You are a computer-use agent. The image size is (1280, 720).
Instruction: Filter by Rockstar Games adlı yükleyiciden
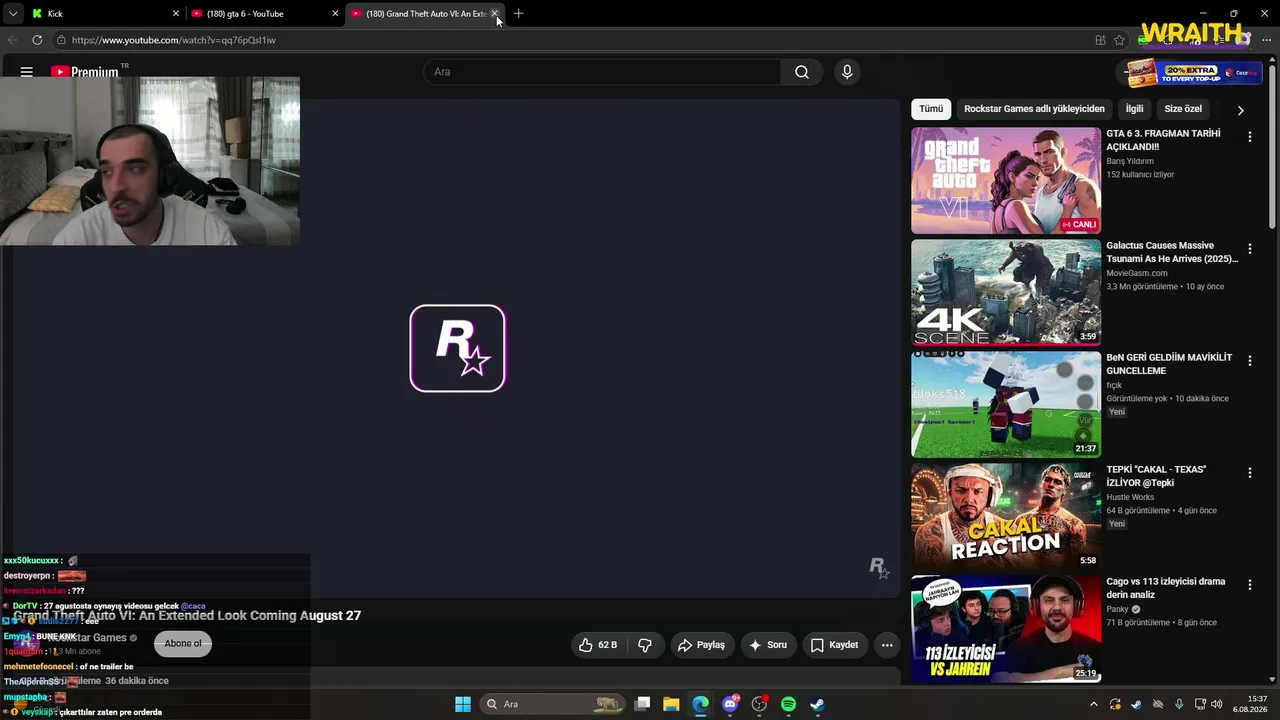[1034, 109]
